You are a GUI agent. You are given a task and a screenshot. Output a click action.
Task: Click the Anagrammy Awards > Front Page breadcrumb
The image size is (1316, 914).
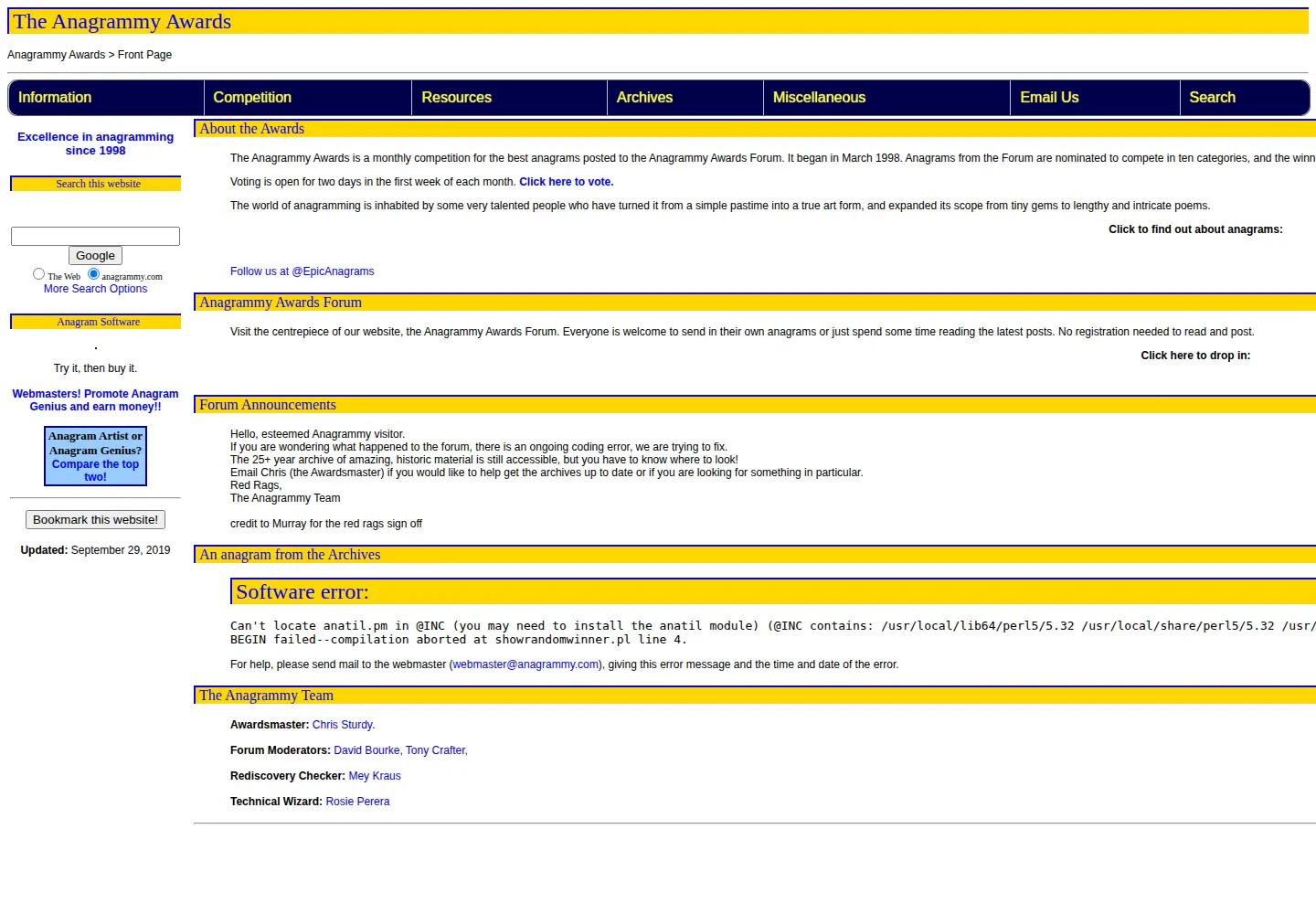click(90, 55)
